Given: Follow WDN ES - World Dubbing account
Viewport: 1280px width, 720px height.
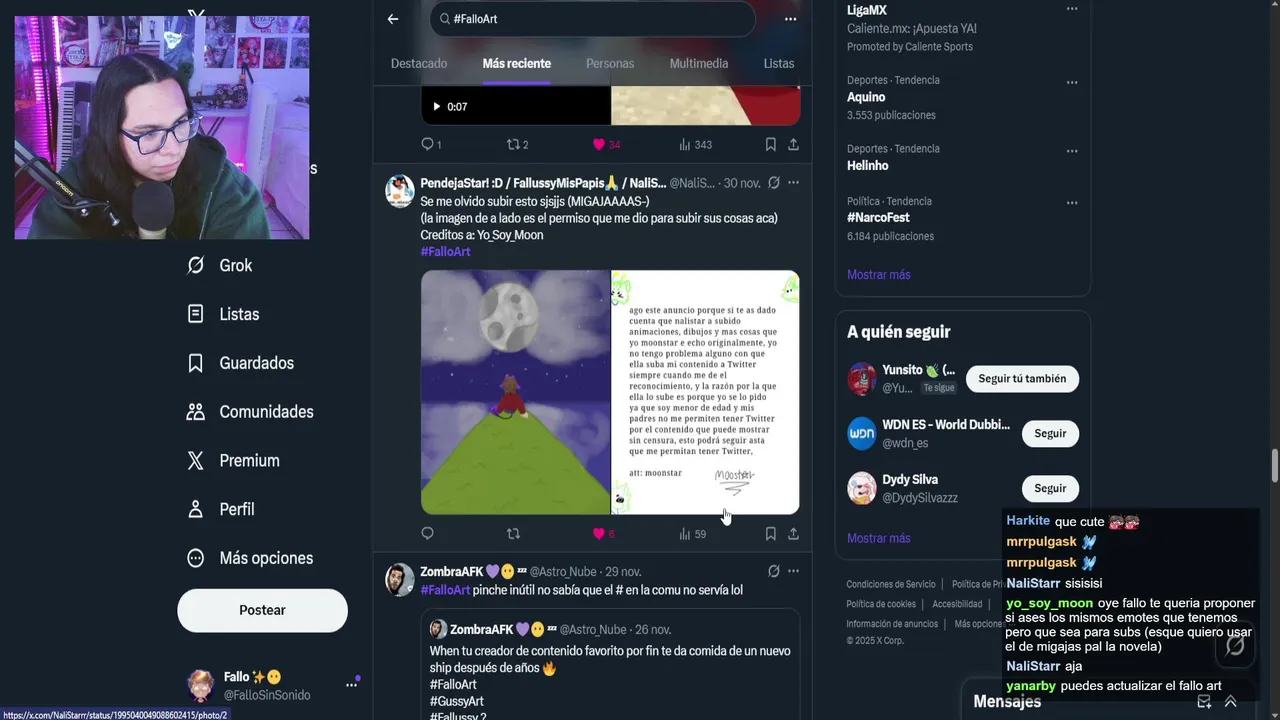Looking at the screenshot, I should [1050, 433].
